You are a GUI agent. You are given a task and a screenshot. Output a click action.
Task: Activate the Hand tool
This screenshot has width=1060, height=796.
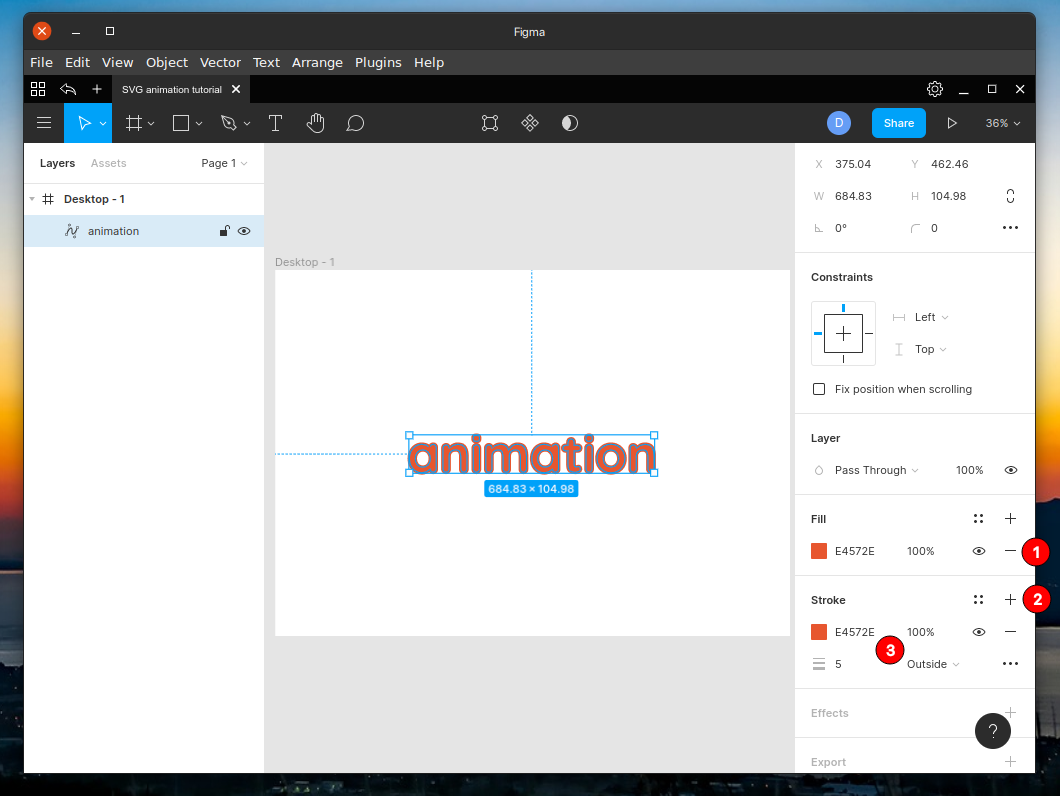pyautogui.click(x=315, y=123)
